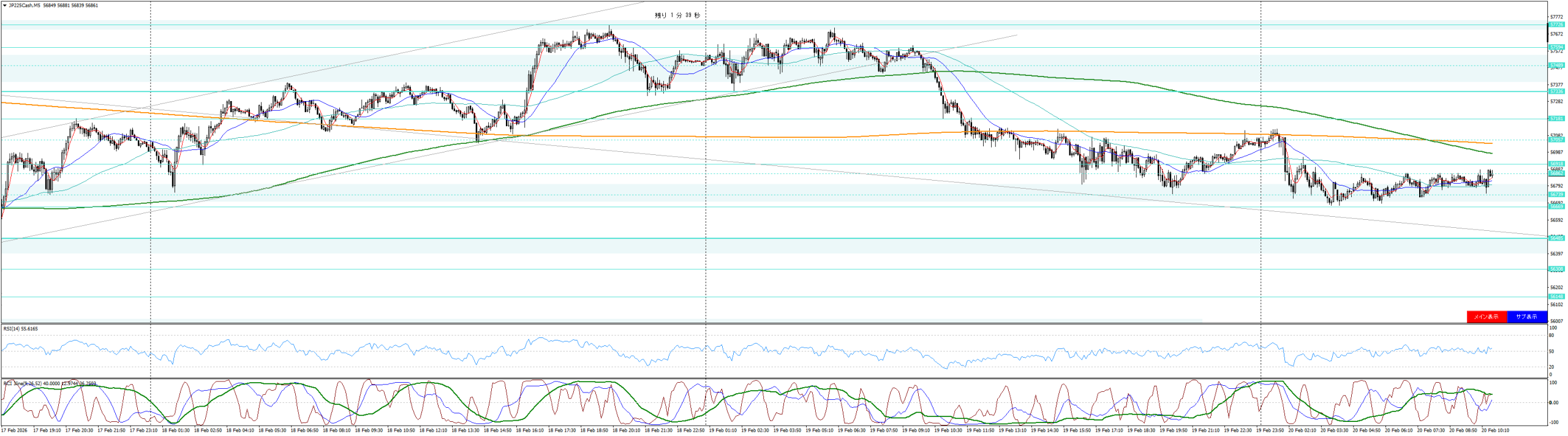Select the 56918 price level label
This screenshot has height=436, width=1568.
[1556, 163]
